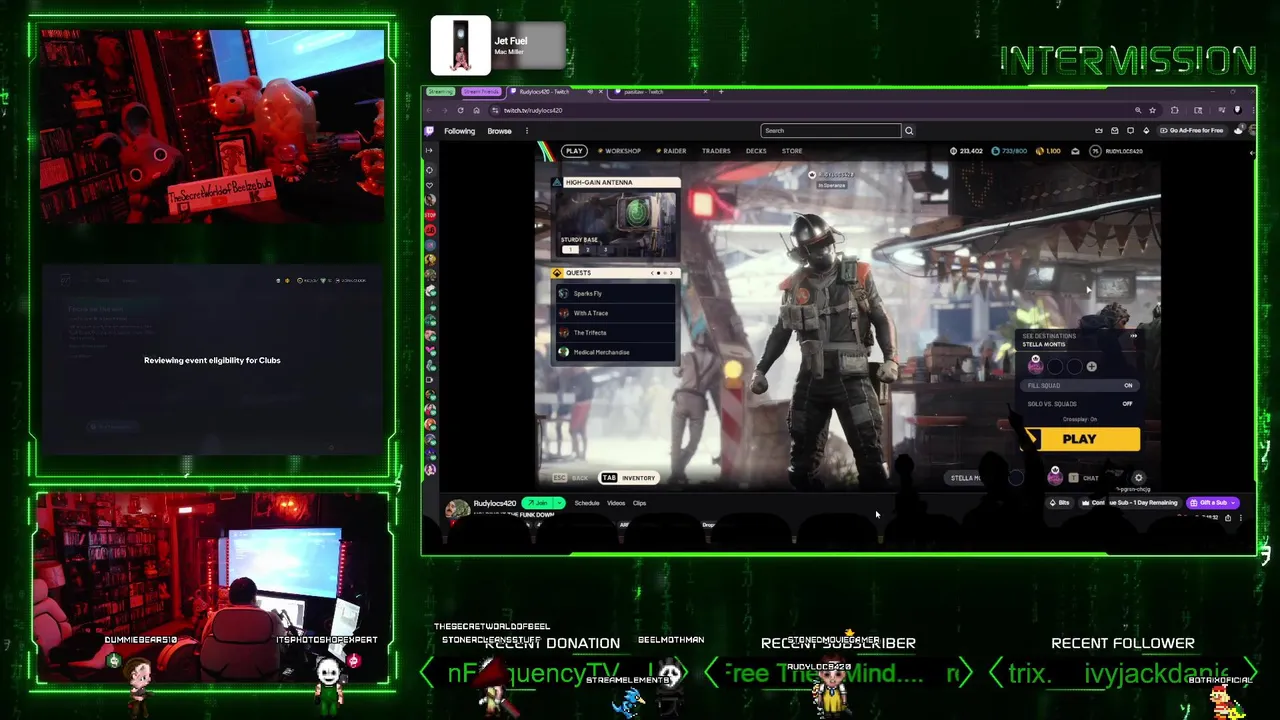
Task: Open the channel Clips tab
Action: 639,503
